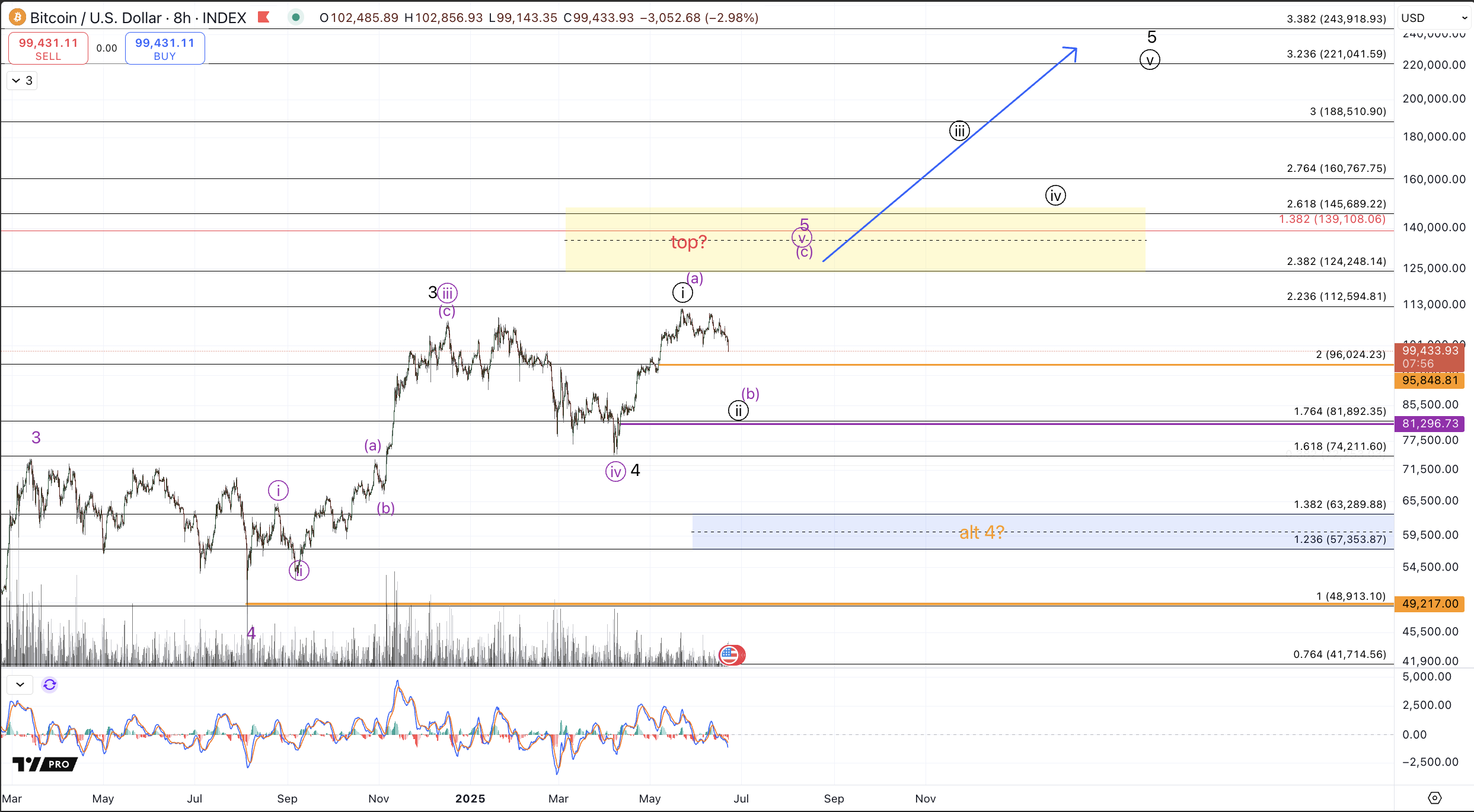
Task: Collapse the oscillator pane legend chevron
Action: coord(20,685)
